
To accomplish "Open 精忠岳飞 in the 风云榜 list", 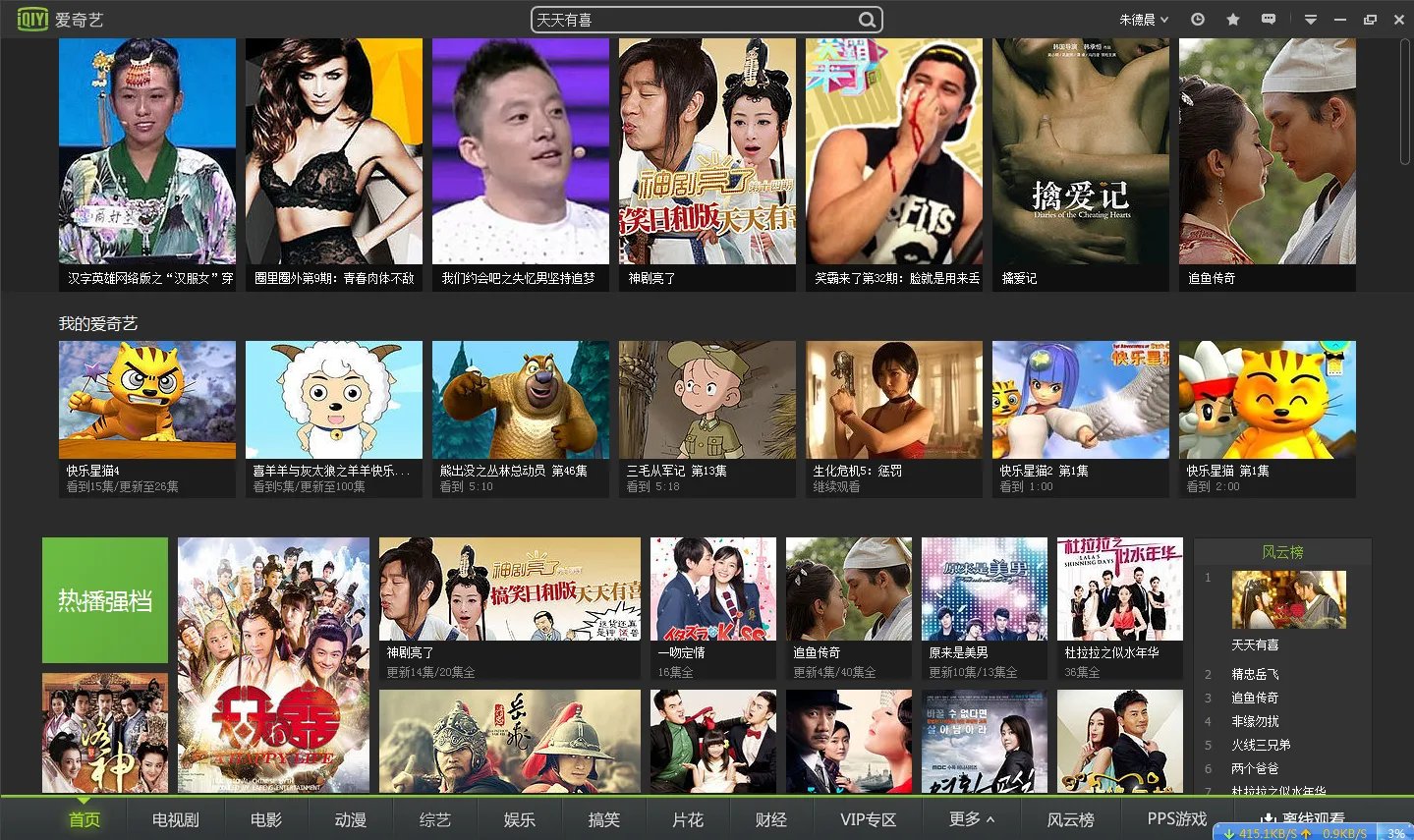I will tap(1255, 674).
